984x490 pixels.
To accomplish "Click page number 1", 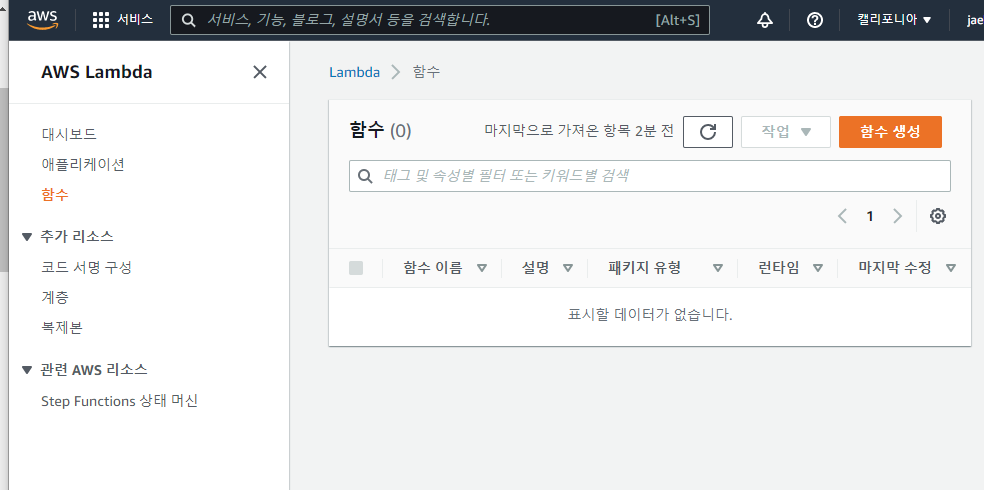I will [870, 216].
